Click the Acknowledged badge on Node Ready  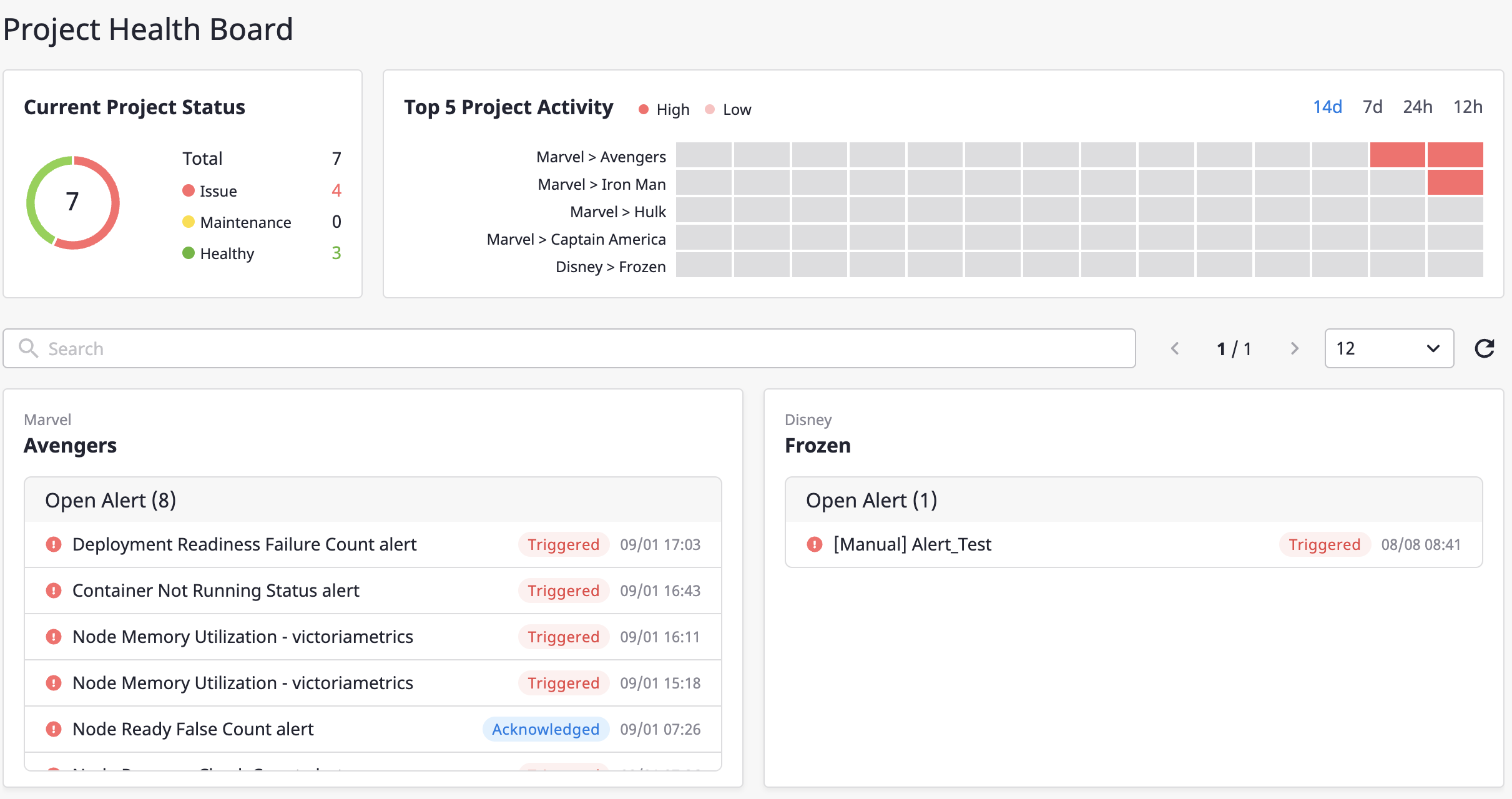(546, 729)
